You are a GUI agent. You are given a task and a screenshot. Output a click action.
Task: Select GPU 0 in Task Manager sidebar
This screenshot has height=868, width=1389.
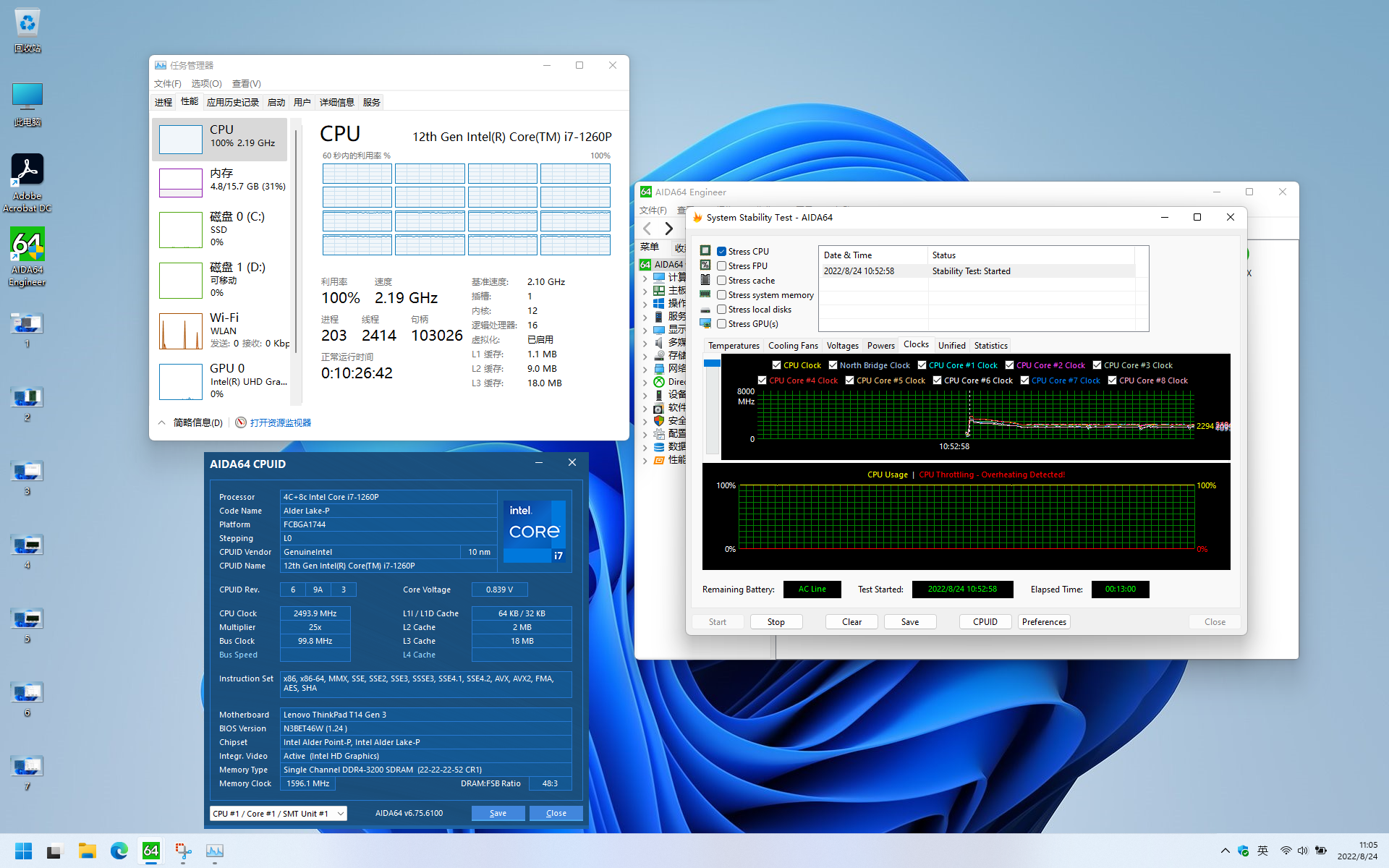coord(219,381)
